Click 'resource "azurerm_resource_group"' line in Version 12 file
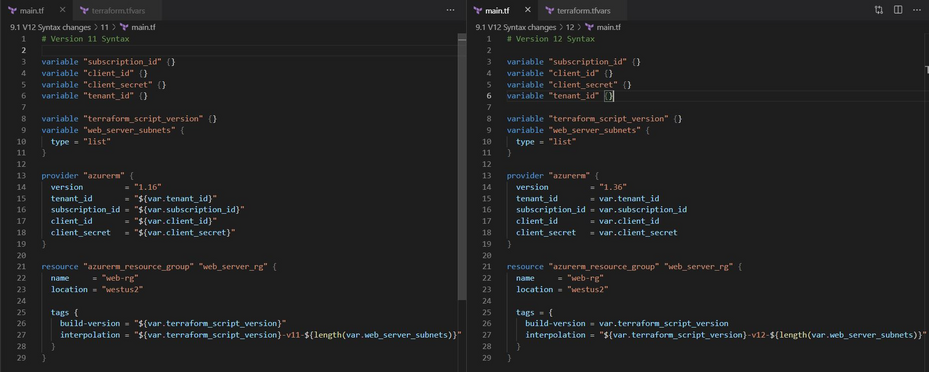This screenshot has width=929, height=372. pos(624,267)
